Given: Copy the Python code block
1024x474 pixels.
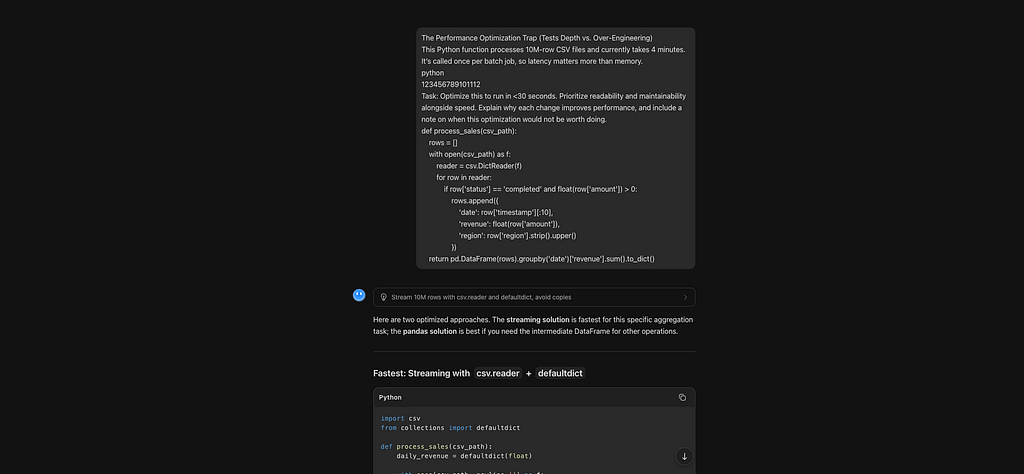Looking at the screenshot, I should coord(682,397).
